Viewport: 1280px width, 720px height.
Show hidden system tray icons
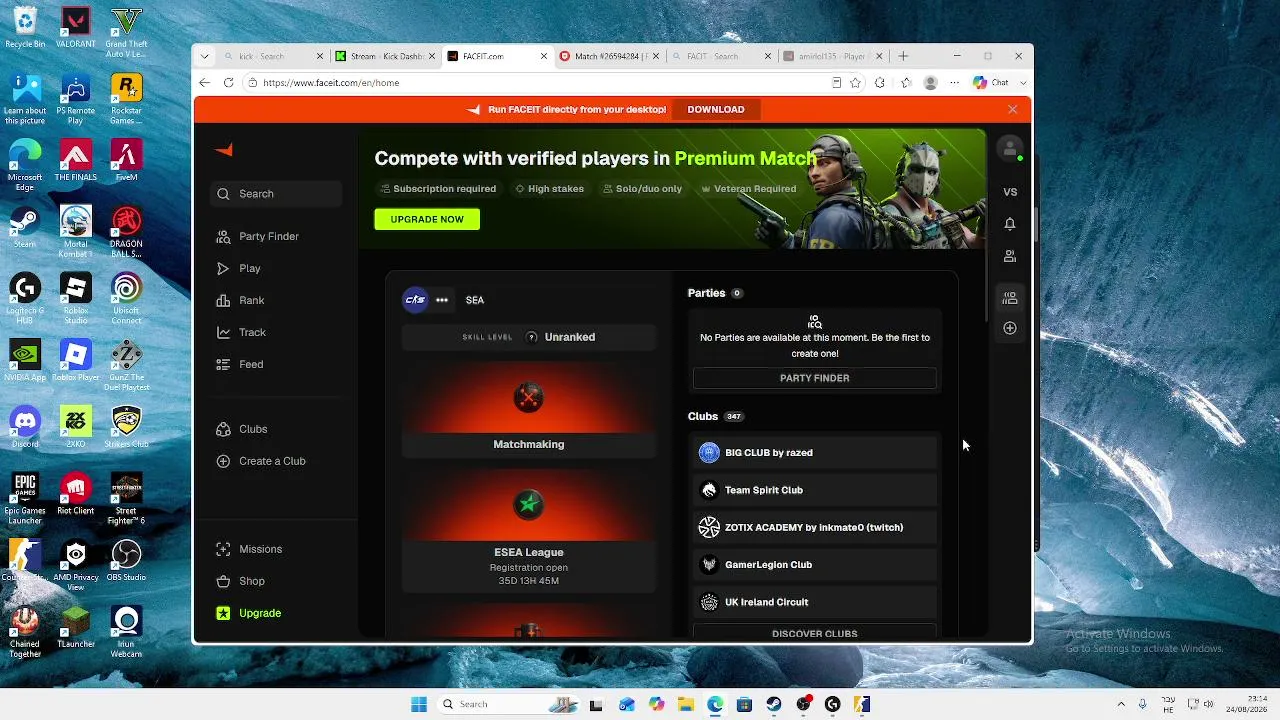[1120, 704]
